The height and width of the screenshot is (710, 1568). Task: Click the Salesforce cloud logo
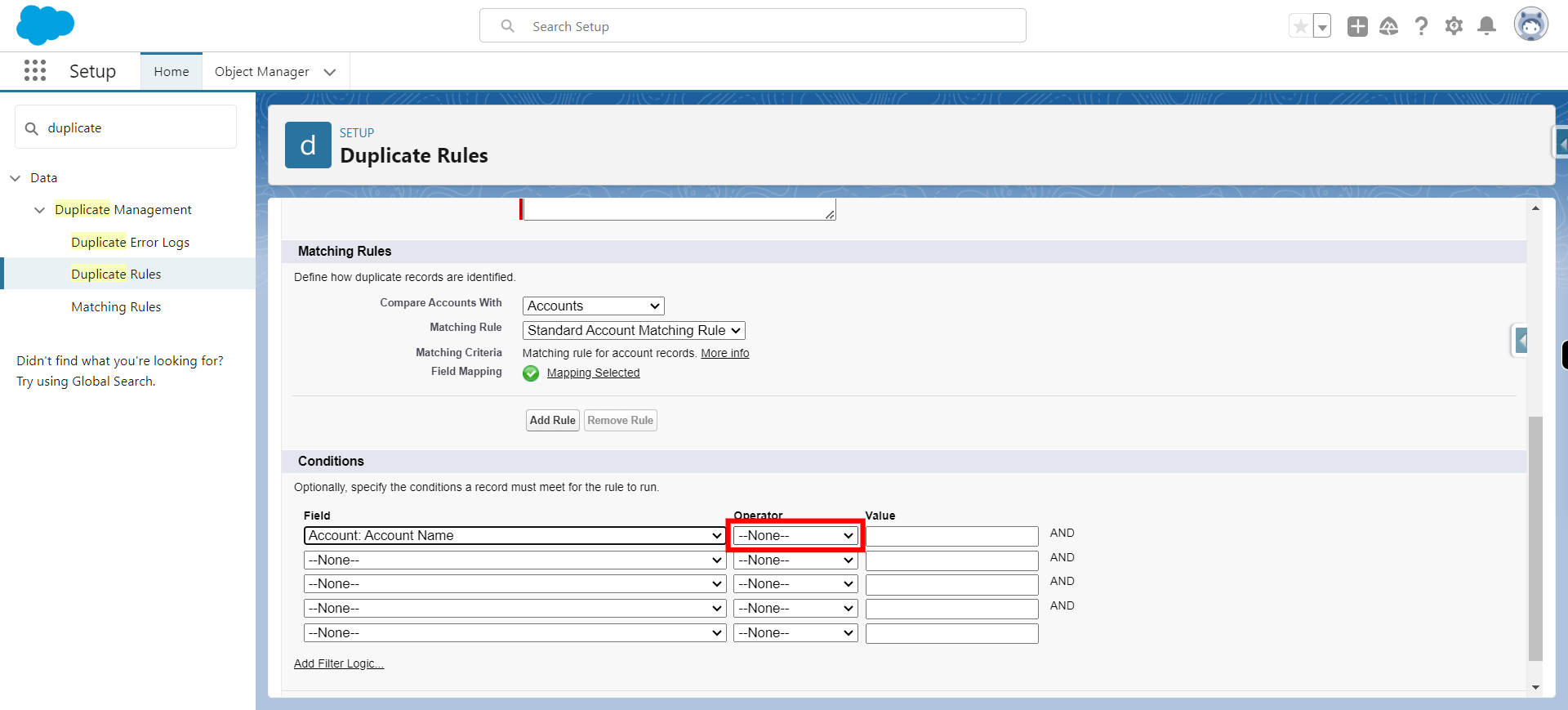pos(45,25)
